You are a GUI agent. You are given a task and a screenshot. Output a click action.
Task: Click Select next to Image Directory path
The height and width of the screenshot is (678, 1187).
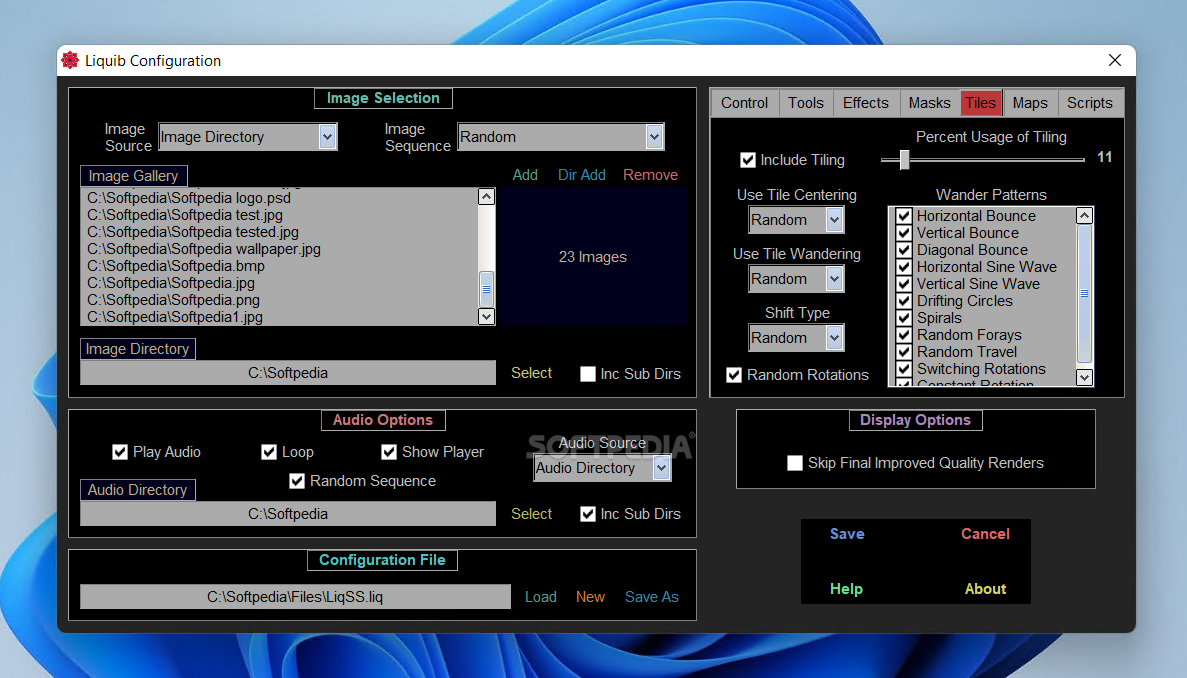click(531, 373)
